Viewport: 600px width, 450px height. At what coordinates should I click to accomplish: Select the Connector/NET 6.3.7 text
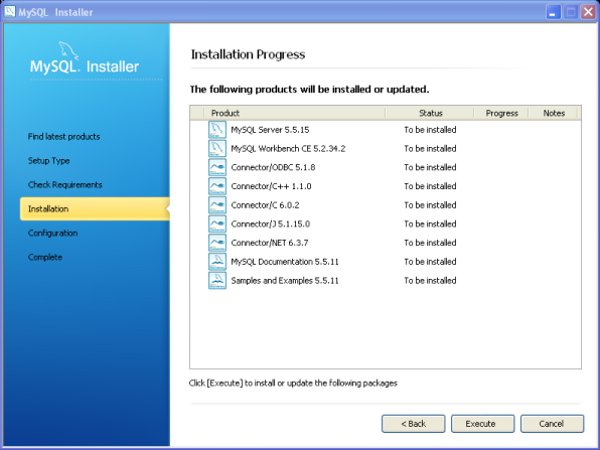coord(269,243)
